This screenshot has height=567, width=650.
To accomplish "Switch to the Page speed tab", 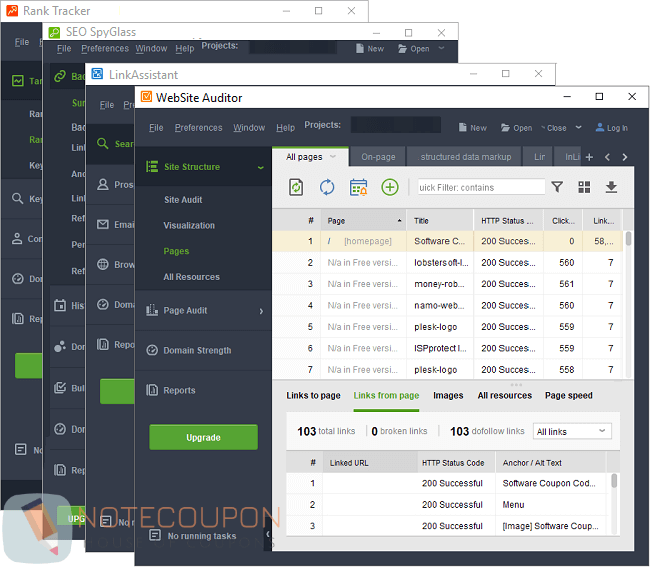I will (568, 395).
